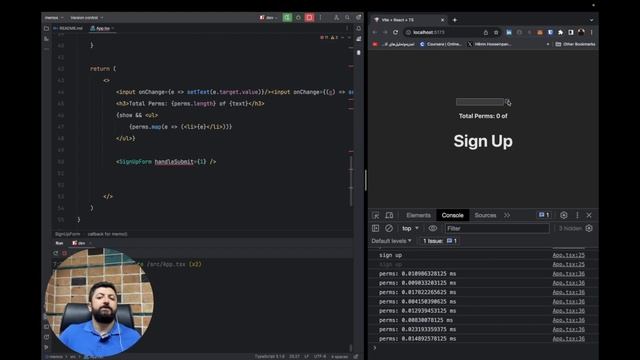Switch to the README.md editor tab
Screen dimensions: 640x360
coord(68,28)
